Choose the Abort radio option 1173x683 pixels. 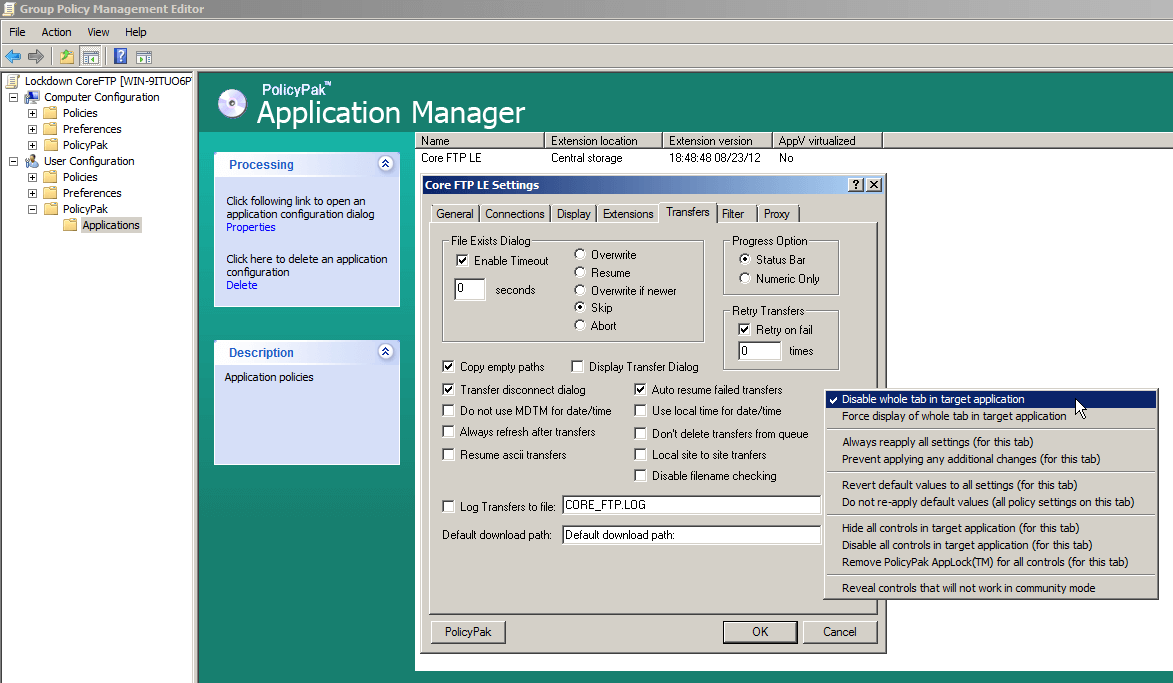tap(580, 325)
